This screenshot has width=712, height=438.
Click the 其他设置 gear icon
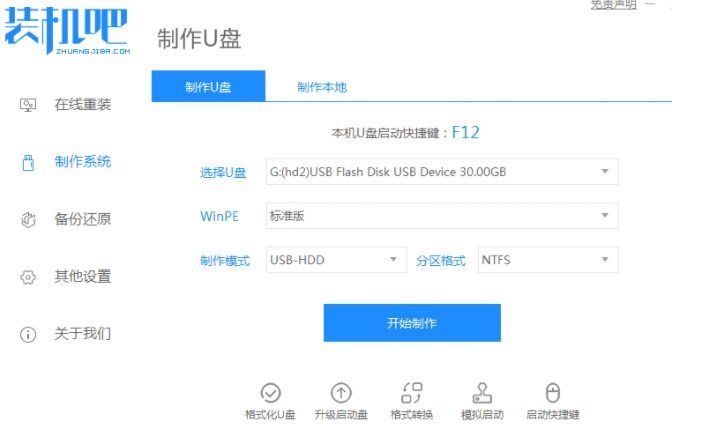pos(28,277)
